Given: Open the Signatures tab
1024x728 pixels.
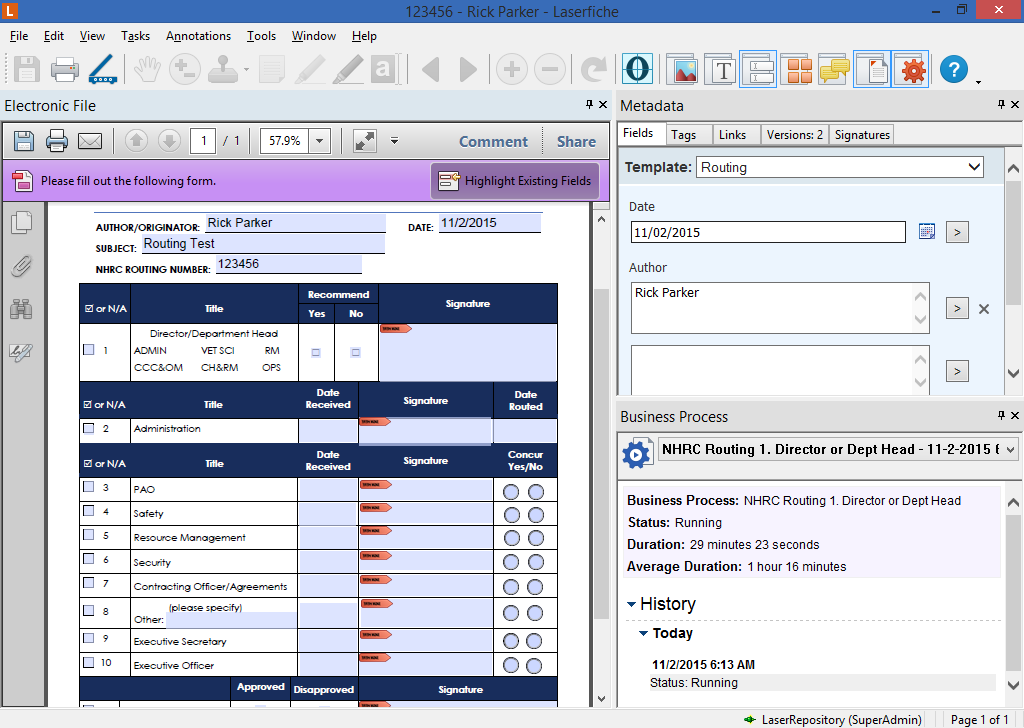Looking at the screenshot, I should click(862, 135).
